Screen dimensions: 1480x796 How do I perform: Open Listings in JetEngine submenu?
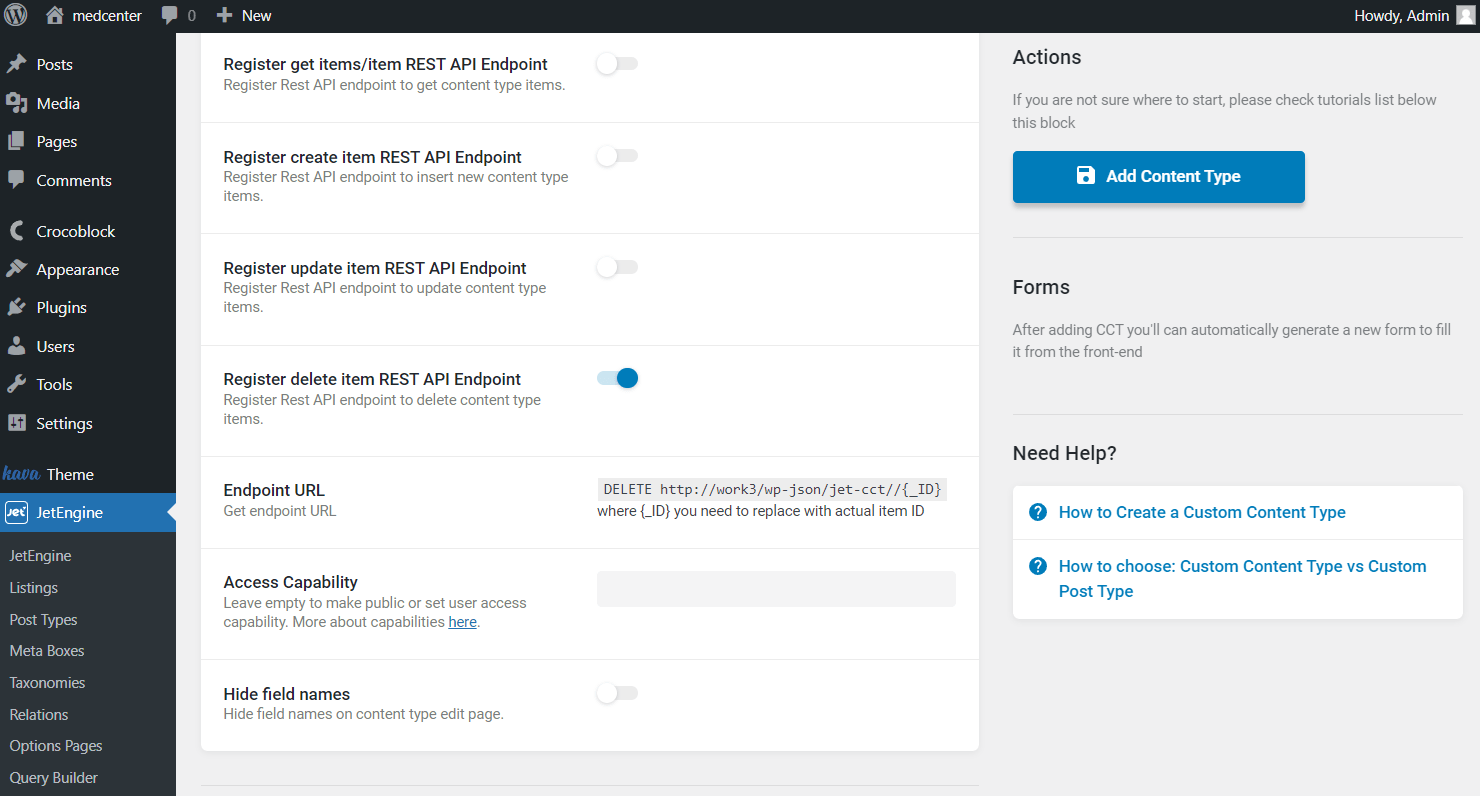click(34, 587)
